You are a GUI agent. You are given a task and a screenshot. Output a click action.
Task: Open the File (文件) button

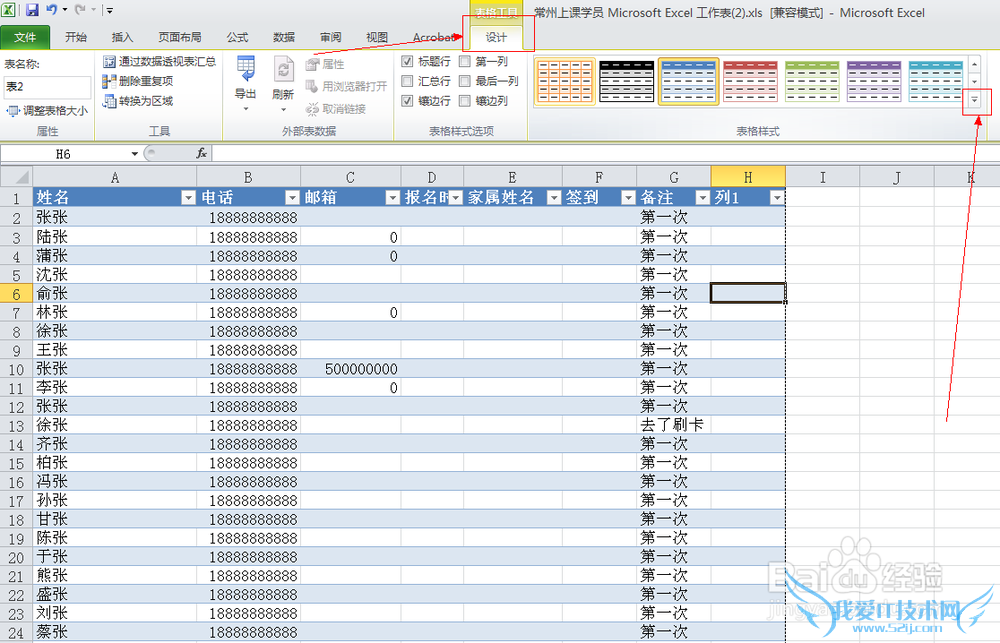coord(25,37)
